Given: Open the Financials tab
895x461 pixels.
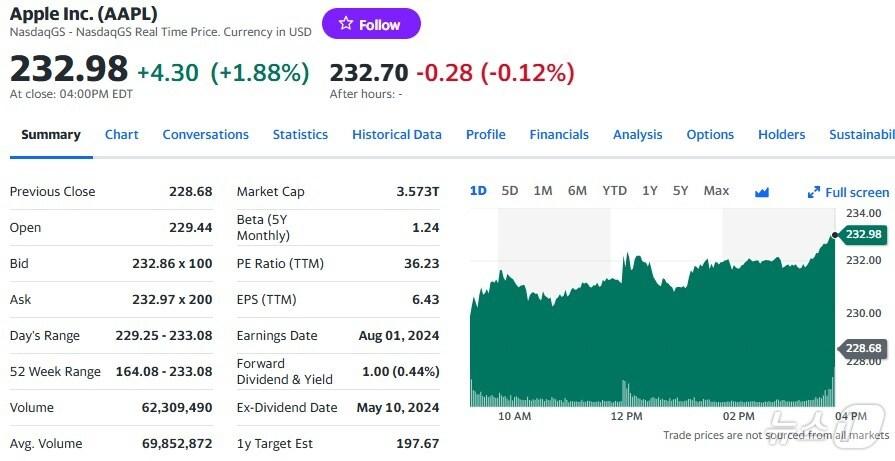Looking at the screenshot, I should click(559, 134).
